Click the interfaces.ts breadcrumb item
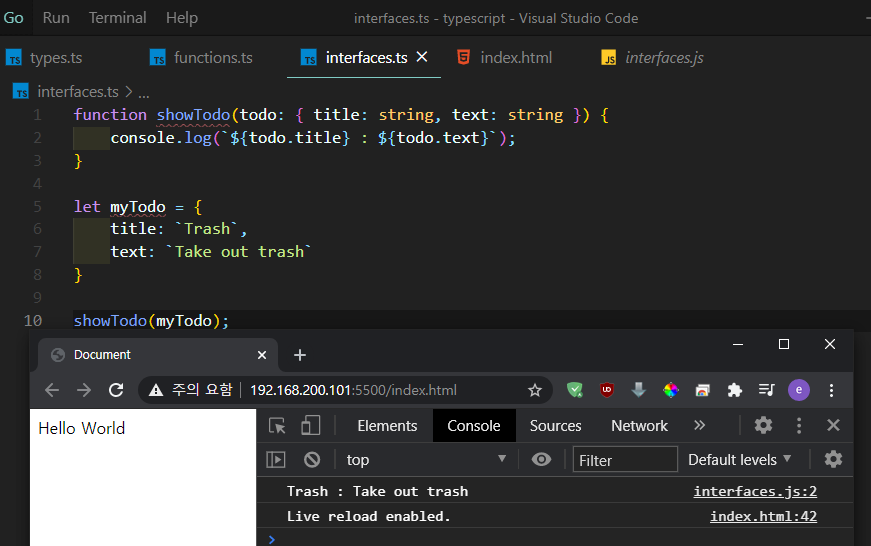 click(78, 92)
